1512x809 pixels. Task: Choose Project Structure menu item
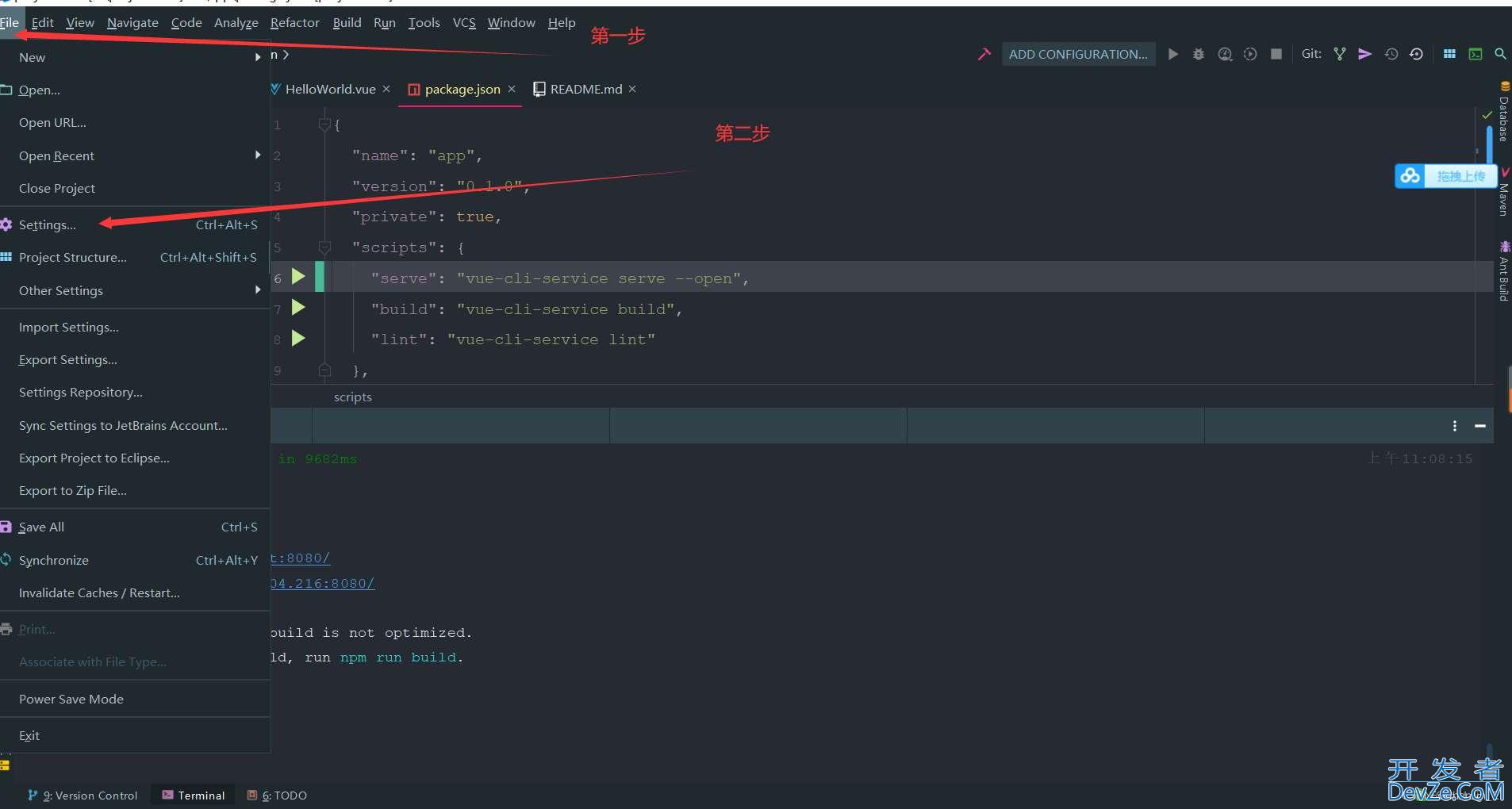tap(135, 257)
